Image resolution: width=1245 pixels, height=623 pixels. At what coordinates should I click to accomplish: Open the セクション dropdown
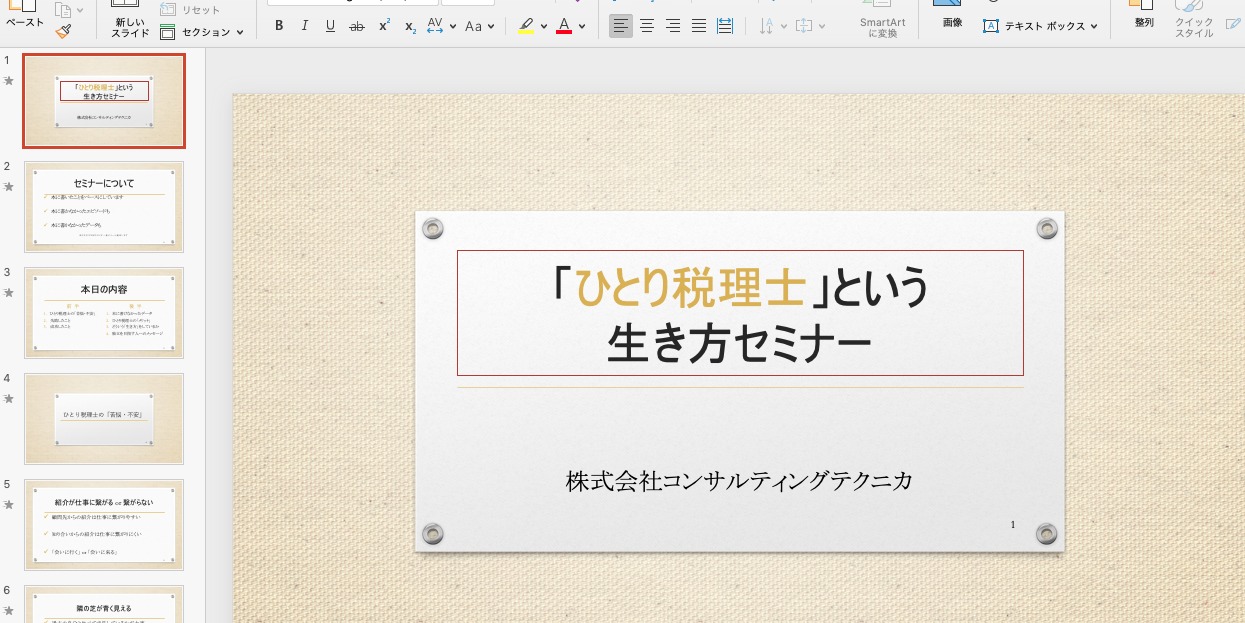202,32
